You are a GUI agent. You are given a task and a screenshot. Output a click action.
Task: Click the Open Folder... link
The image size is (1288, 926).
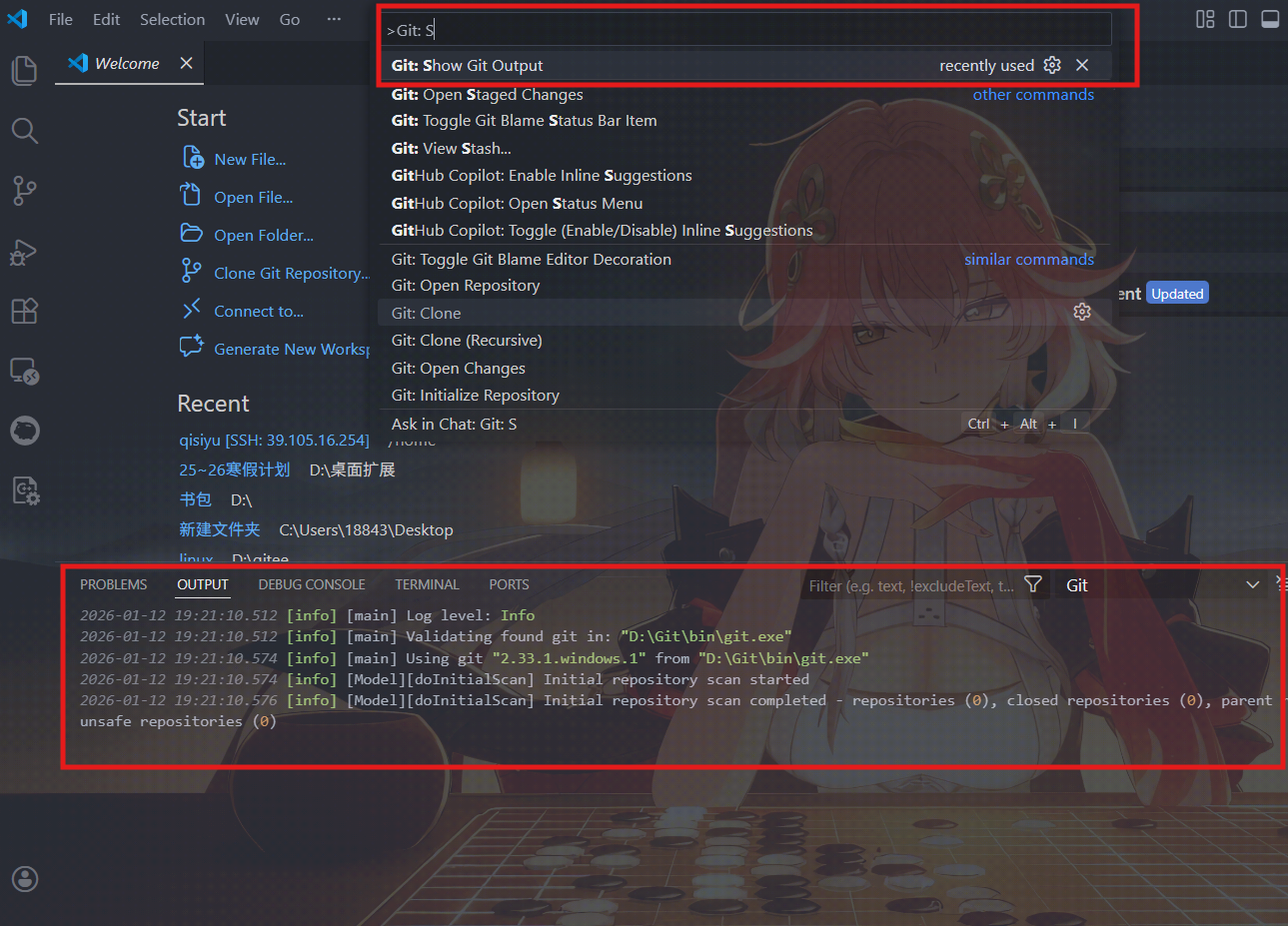(x=264, y=235)
